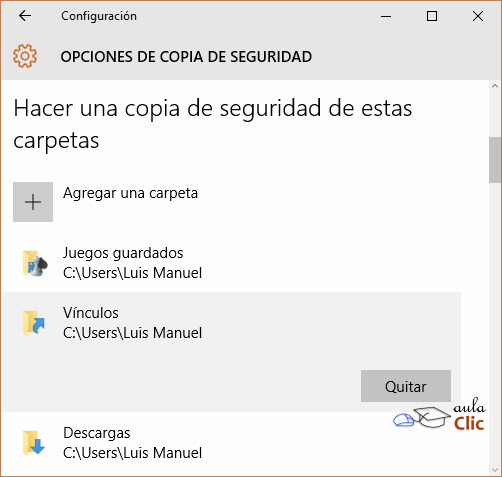Click the path under Juegos guardados
Viewport: 502px width, 477px height.
(132, 273)
